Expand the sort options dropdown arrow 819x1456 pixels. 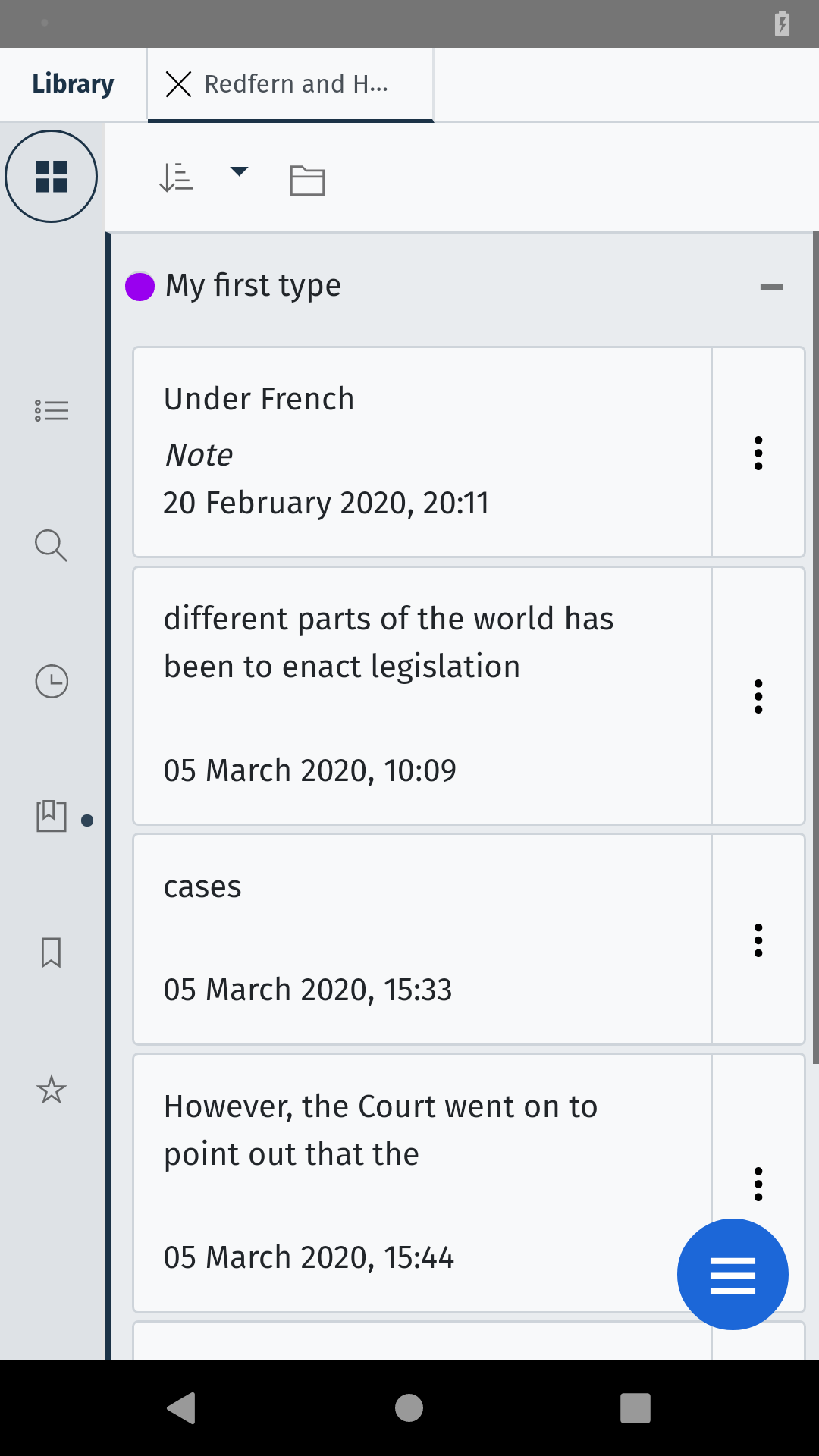pos(239,171)
